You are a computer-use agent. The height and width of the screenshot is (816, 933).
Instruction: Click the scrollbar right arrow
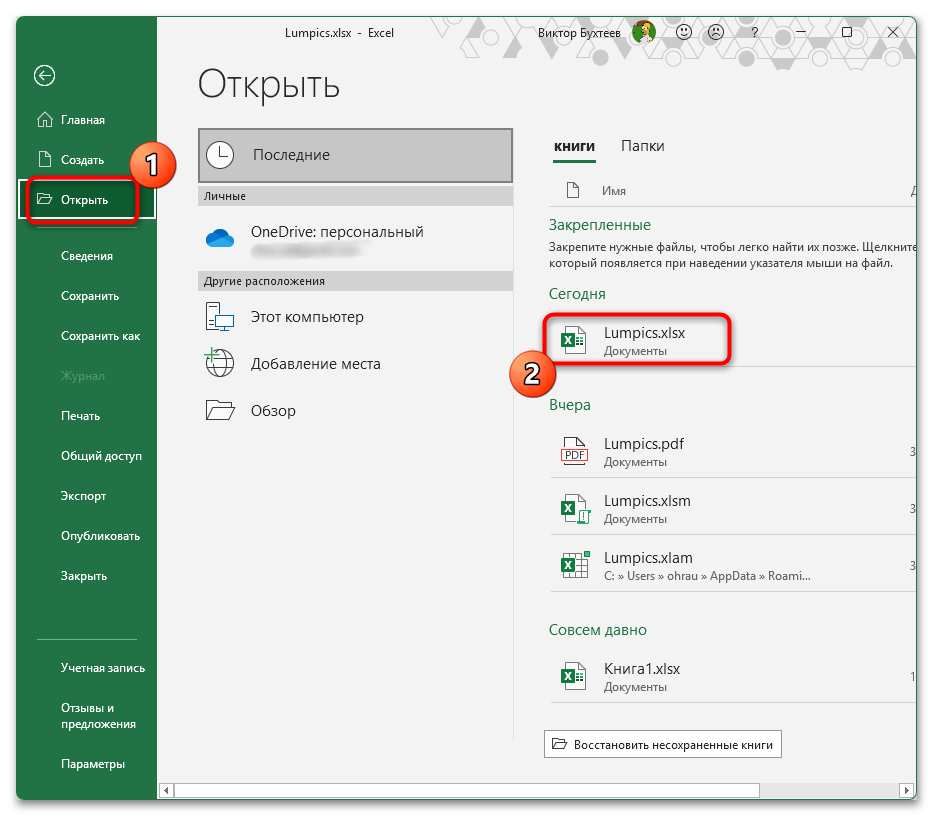click(906, 790)
